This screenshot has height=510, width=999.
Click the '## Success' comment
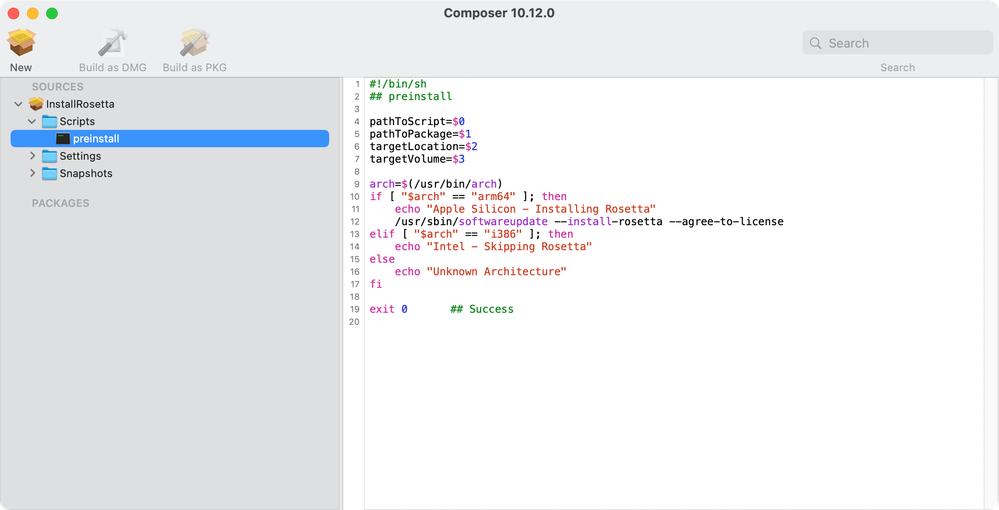(482, 309)
